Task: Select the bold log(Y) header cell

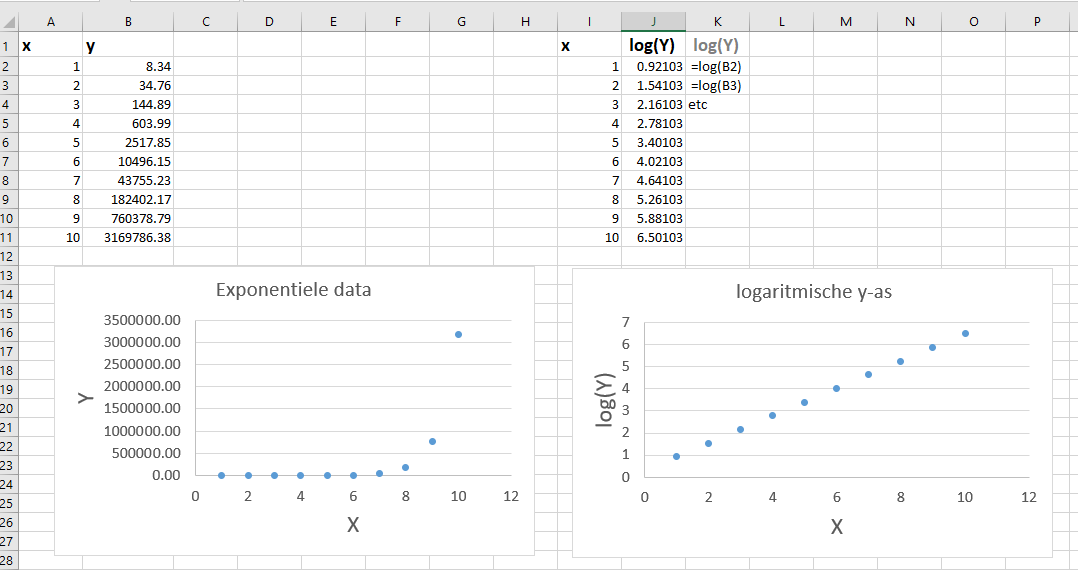Action: (653, 45)
